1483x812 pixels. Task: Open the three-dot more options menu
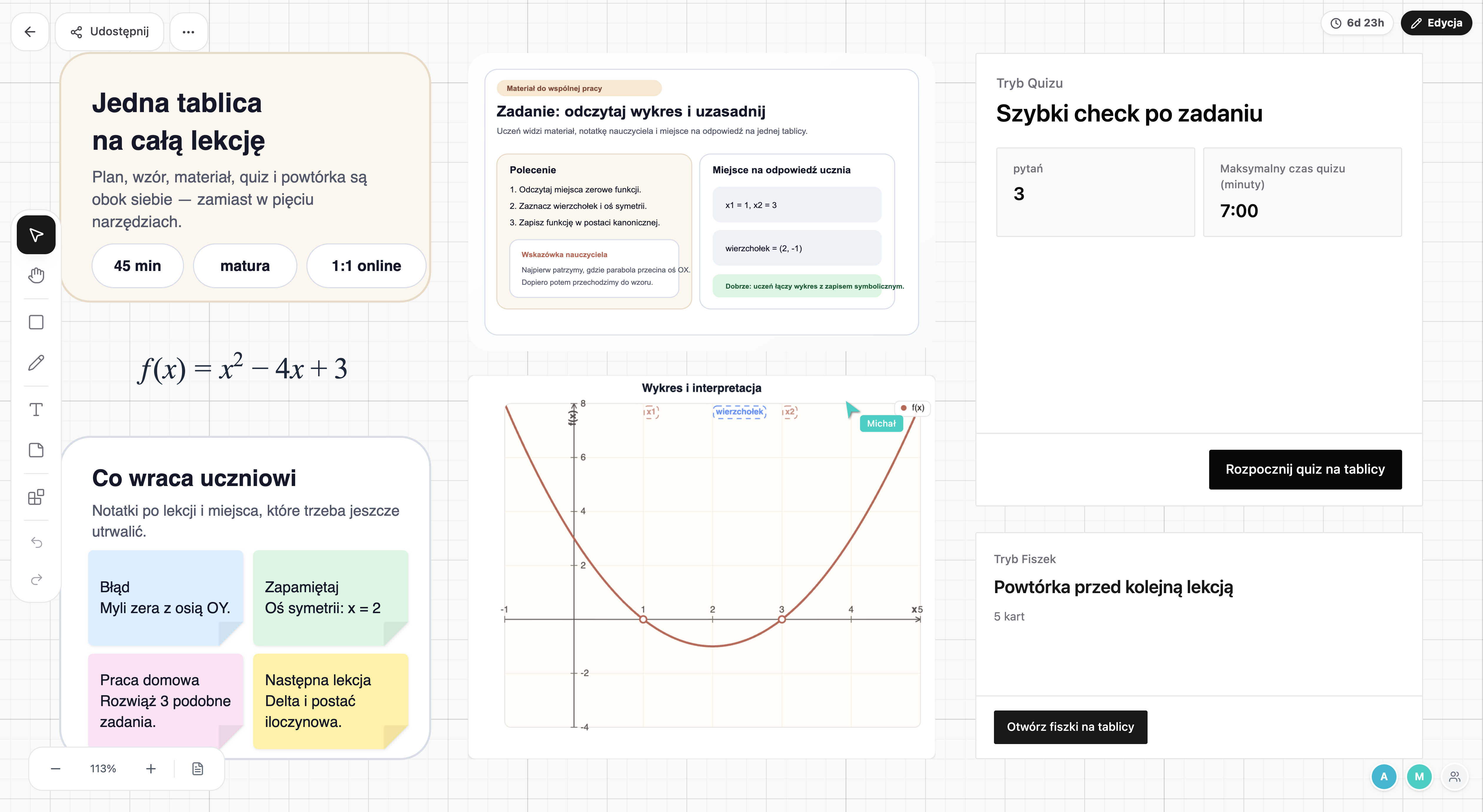pyautogui.click(x=188, y=32)
